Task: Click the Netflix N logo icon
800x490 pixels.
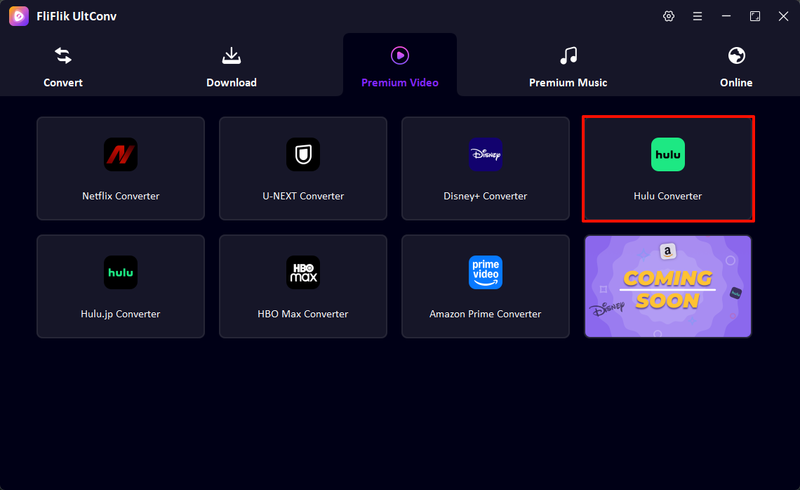Action: [121, 154]
